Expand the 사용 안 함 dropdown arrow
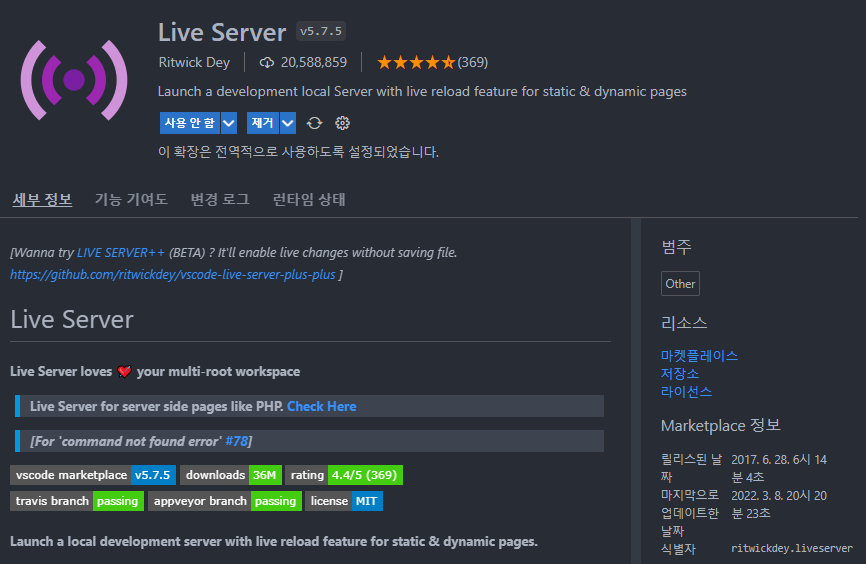866x564 pixels. (x=229, y=123)
